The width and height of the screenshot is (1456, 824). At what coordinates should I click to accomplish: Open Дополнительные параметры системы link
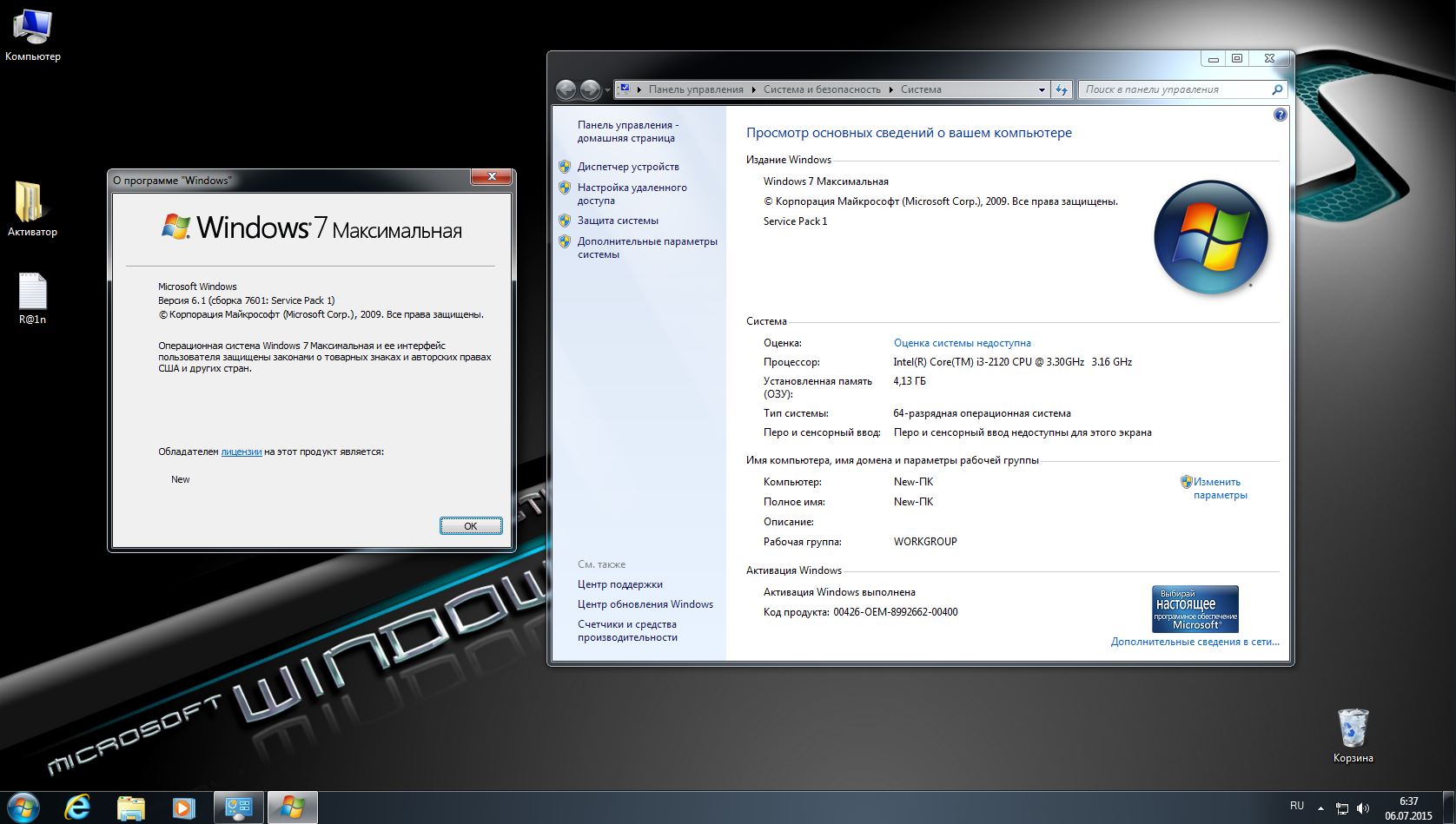click(x=647, y=247)
